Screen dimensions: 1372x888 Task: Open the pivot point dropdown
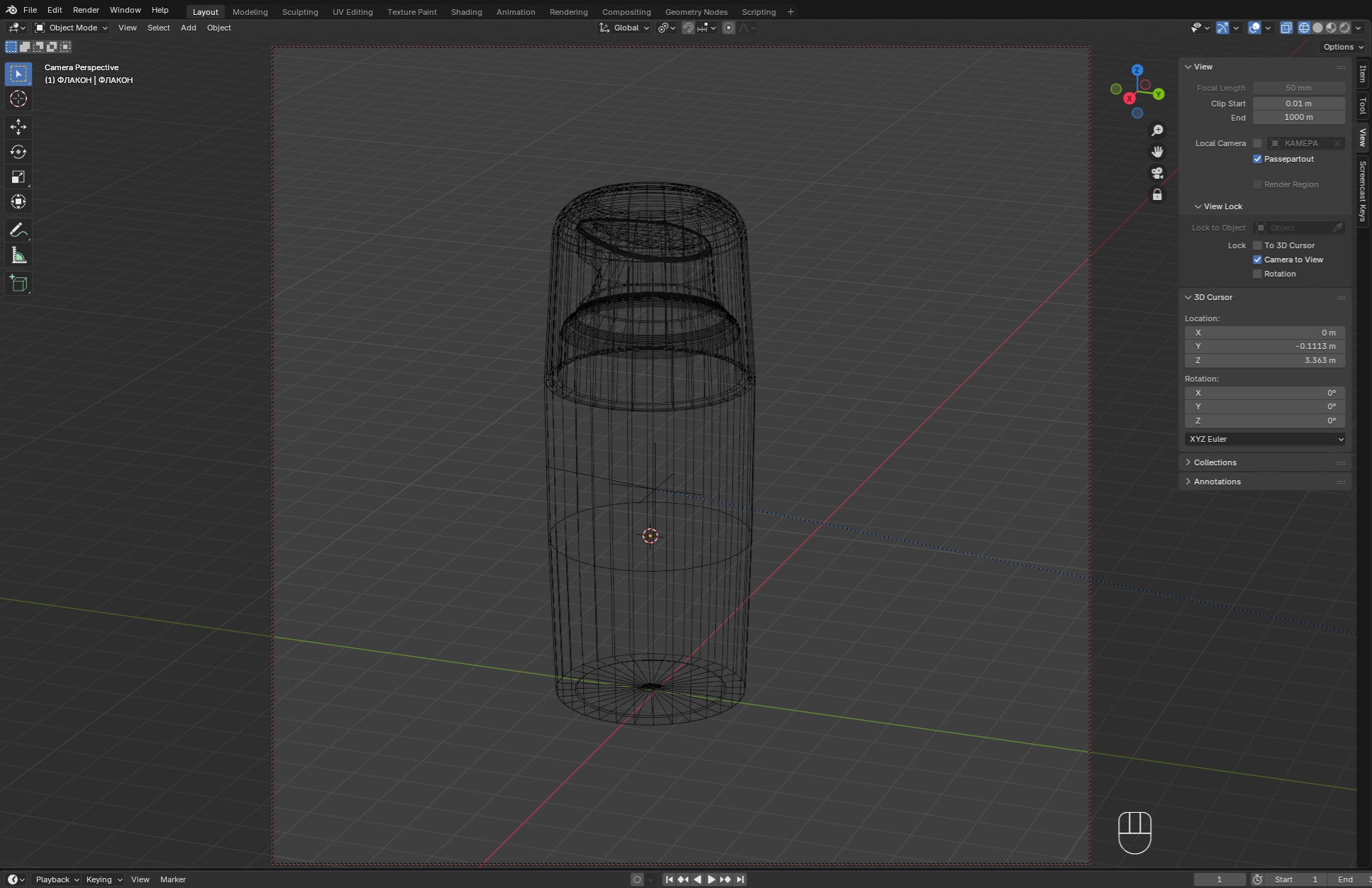[x=666, y=28]
